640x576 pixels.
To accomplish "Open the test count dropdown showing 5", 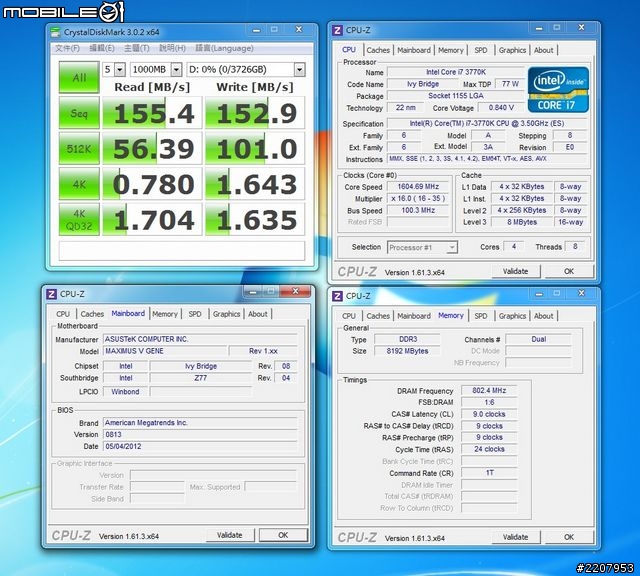I will point(114,69).
